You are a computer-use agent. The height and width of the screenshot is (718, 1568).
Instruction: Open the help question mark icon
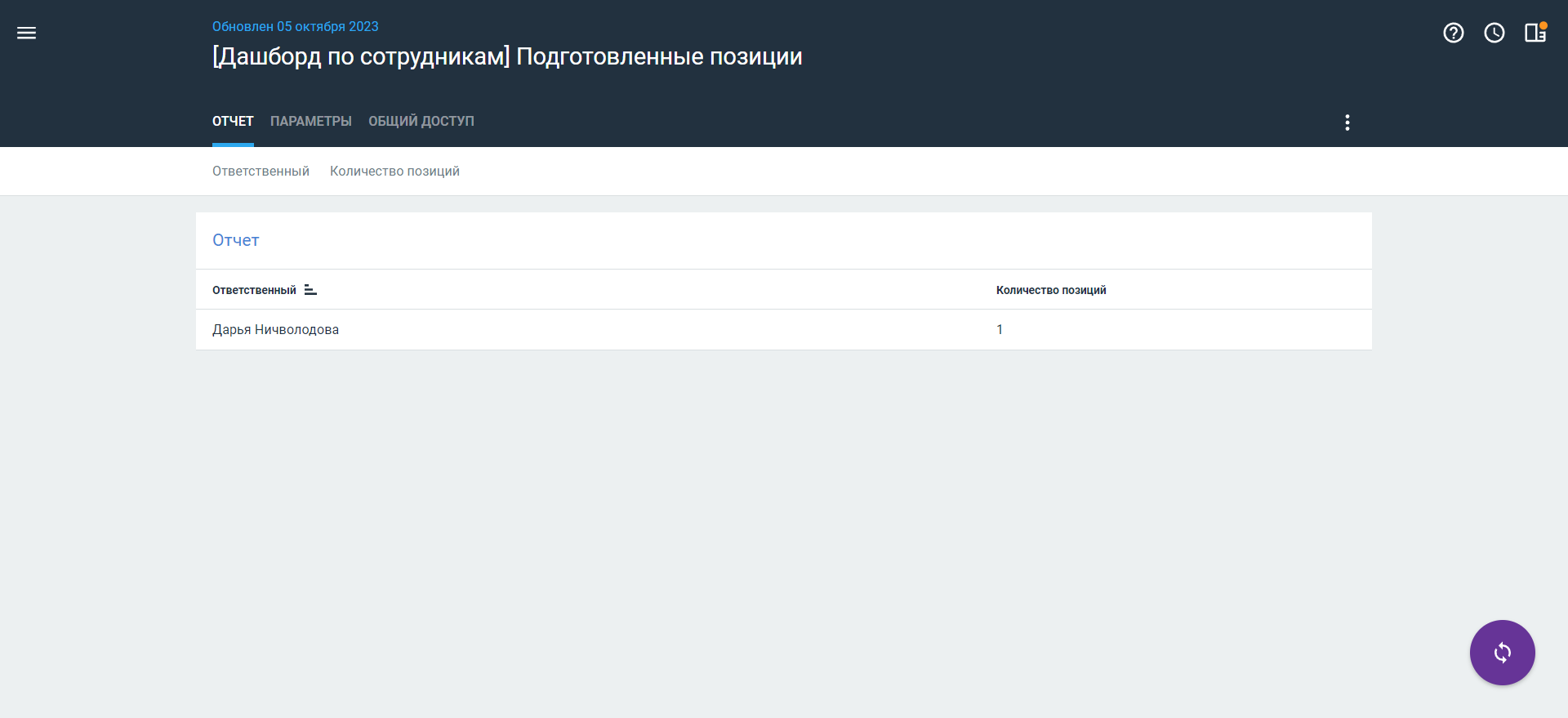1454,33
